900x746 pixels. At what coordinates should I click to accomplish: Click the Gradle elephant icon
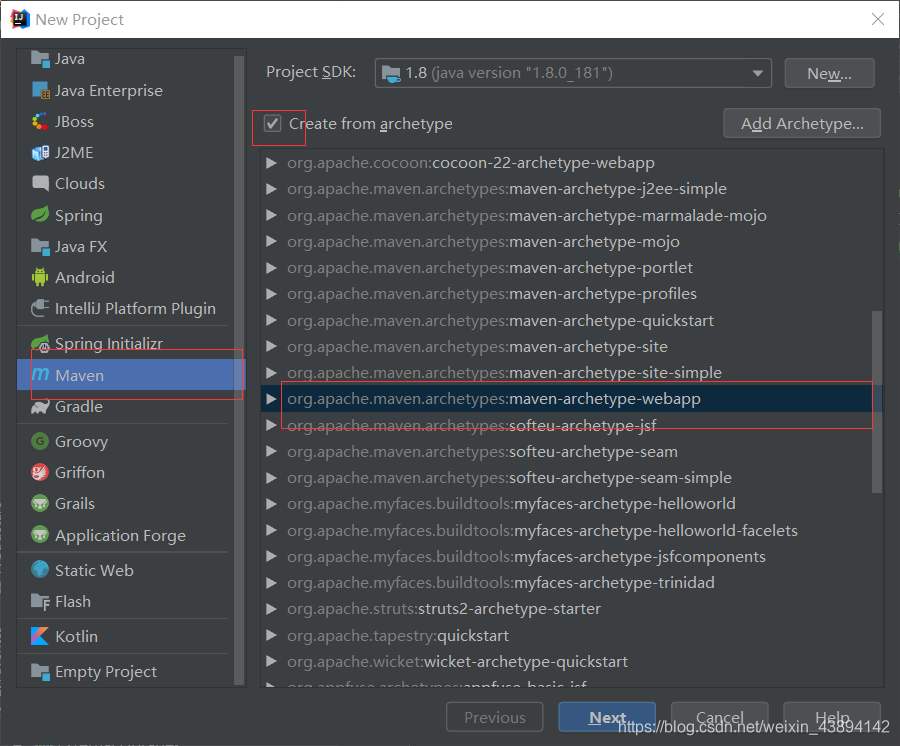tap(40, 406)
